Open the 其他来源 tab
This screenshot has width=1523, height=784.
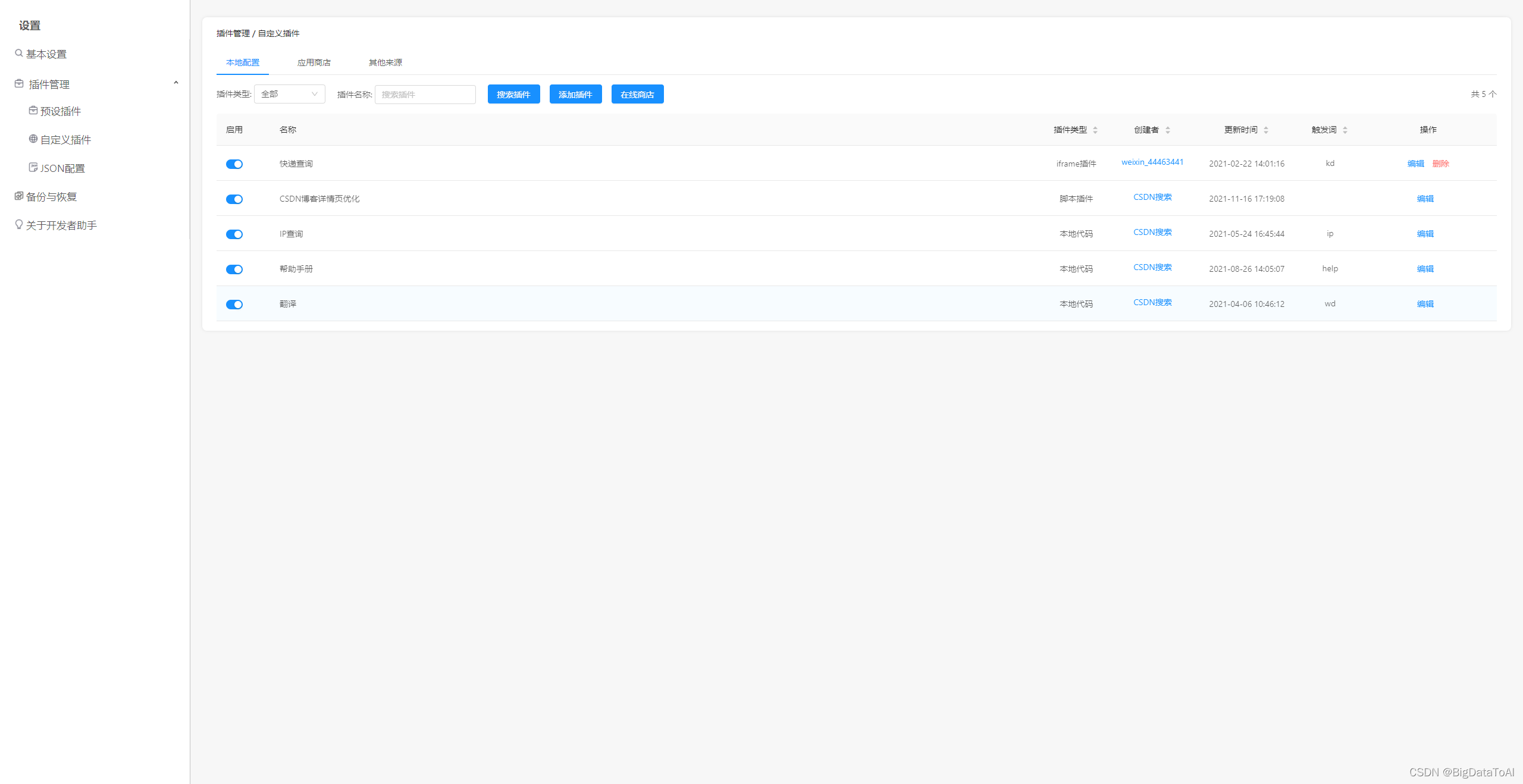[385, 62]
